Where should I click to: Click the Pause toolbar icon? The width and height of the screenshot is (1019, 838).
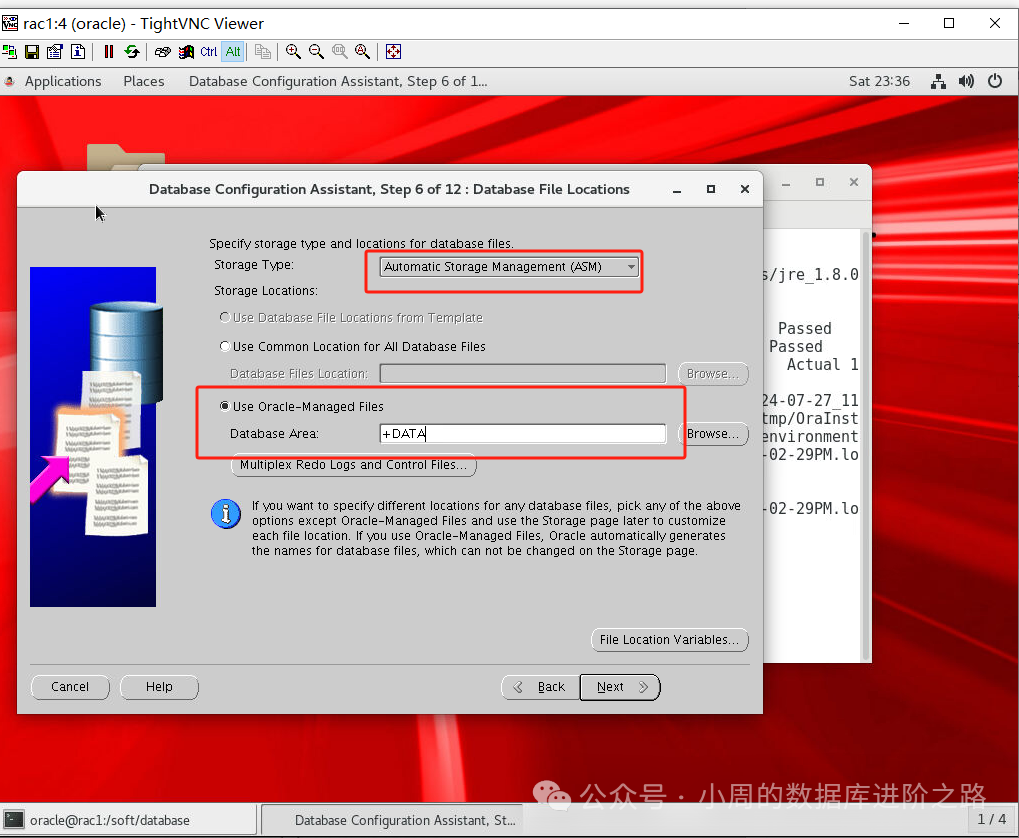109,51
